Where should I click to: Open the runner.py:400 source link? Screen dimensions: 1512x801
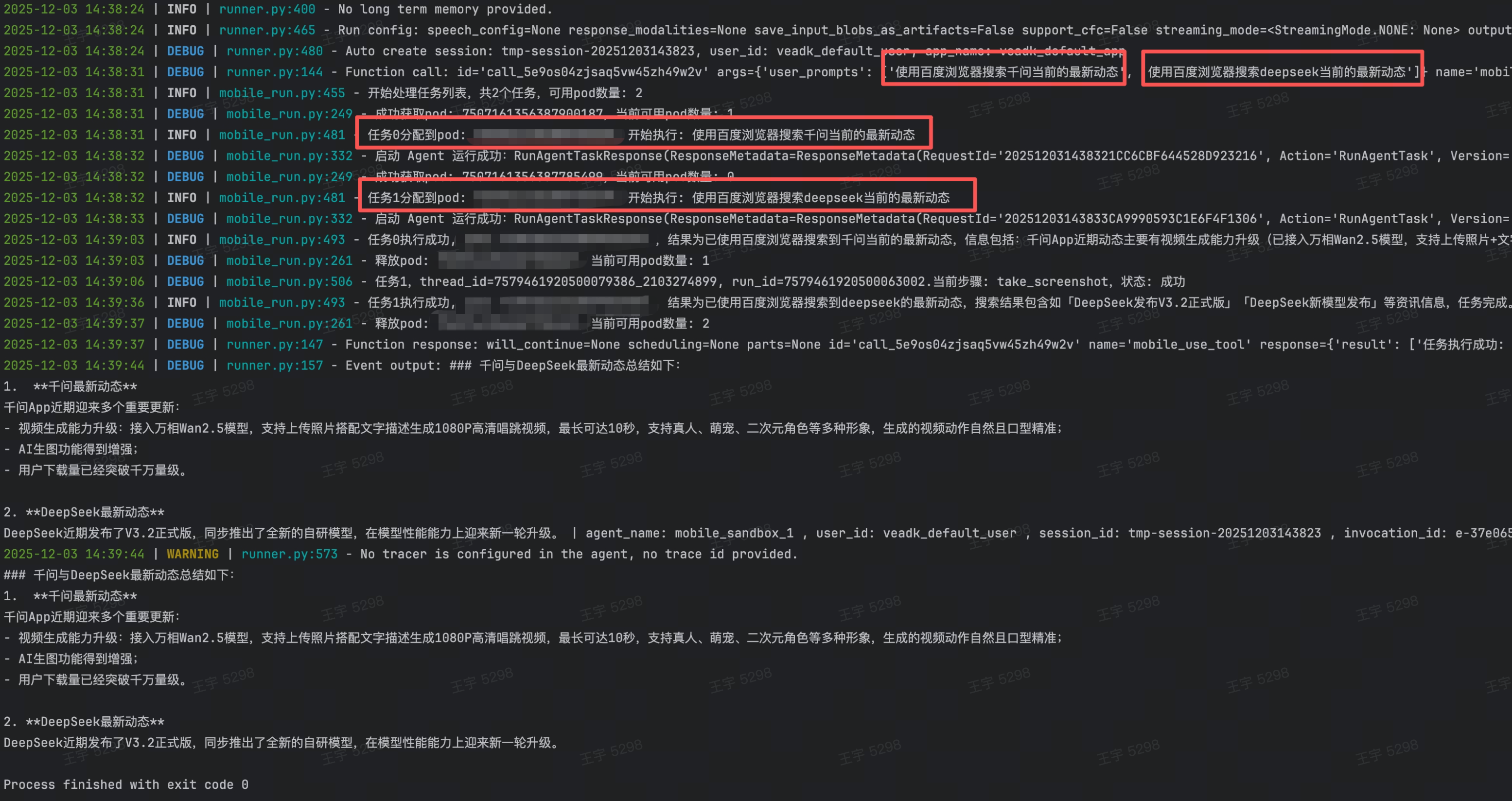coord(267,9)
